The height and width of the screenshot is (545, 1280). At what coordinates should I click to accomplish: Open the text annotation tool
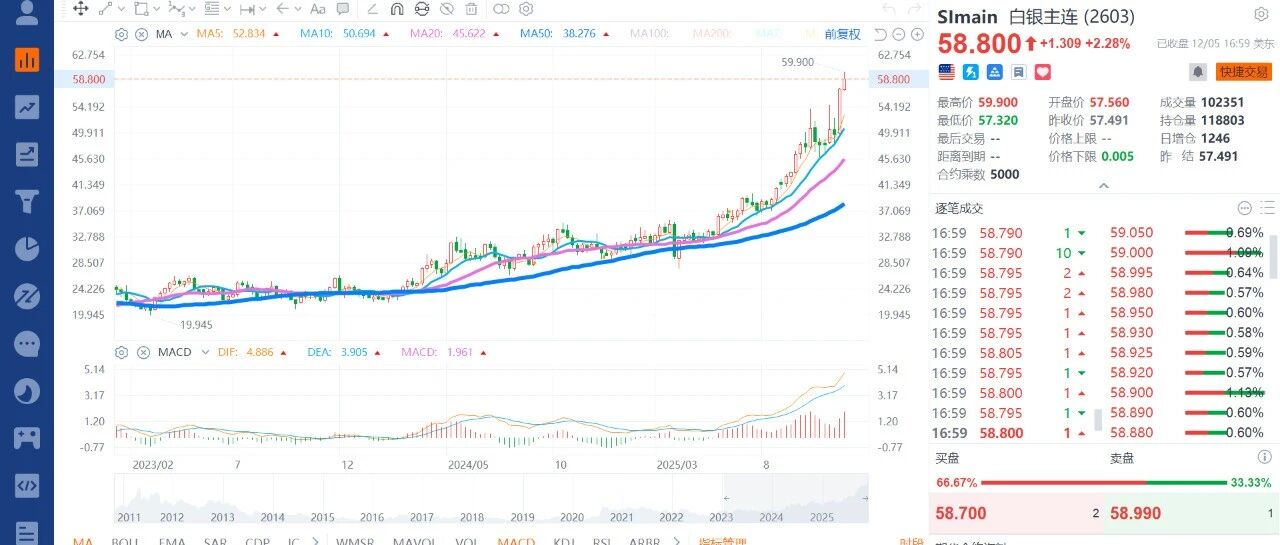pos(318,9)
